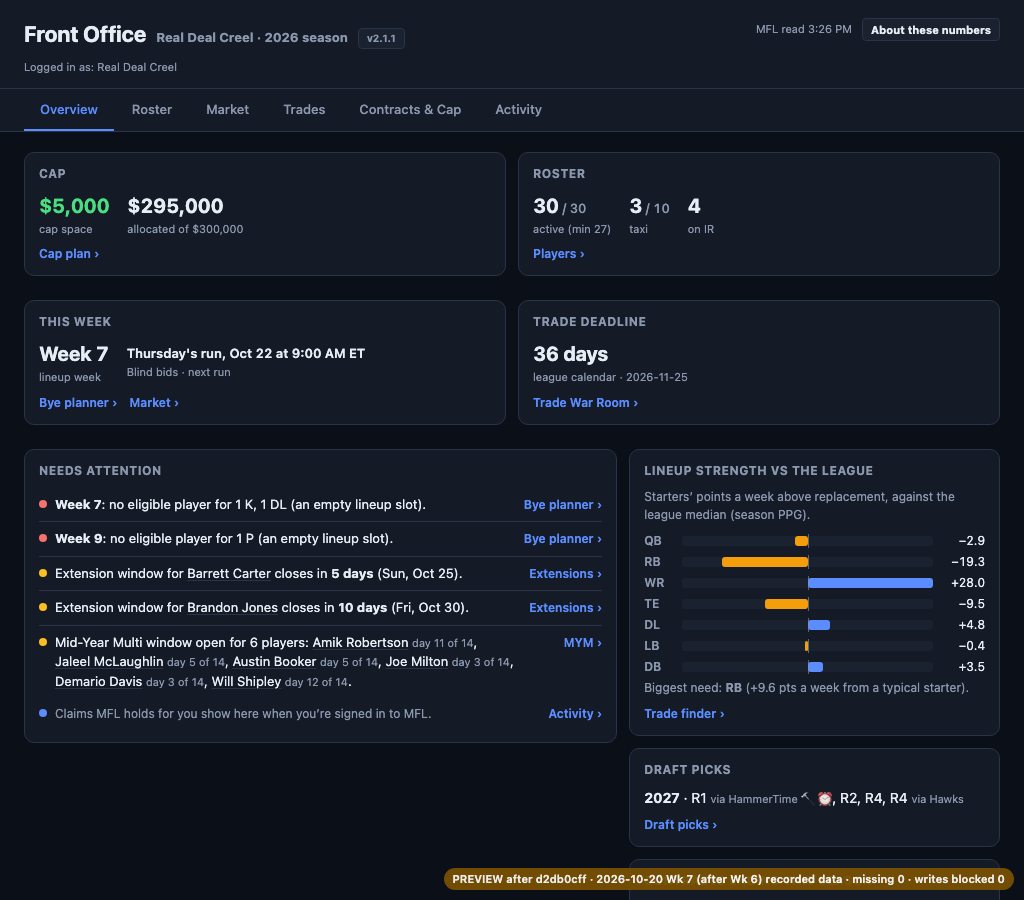Image resolution: width=1024 pixels, height=900 pixels.
Task: Open the Contracts & Cap tab
Action: (x=410, y=110)
